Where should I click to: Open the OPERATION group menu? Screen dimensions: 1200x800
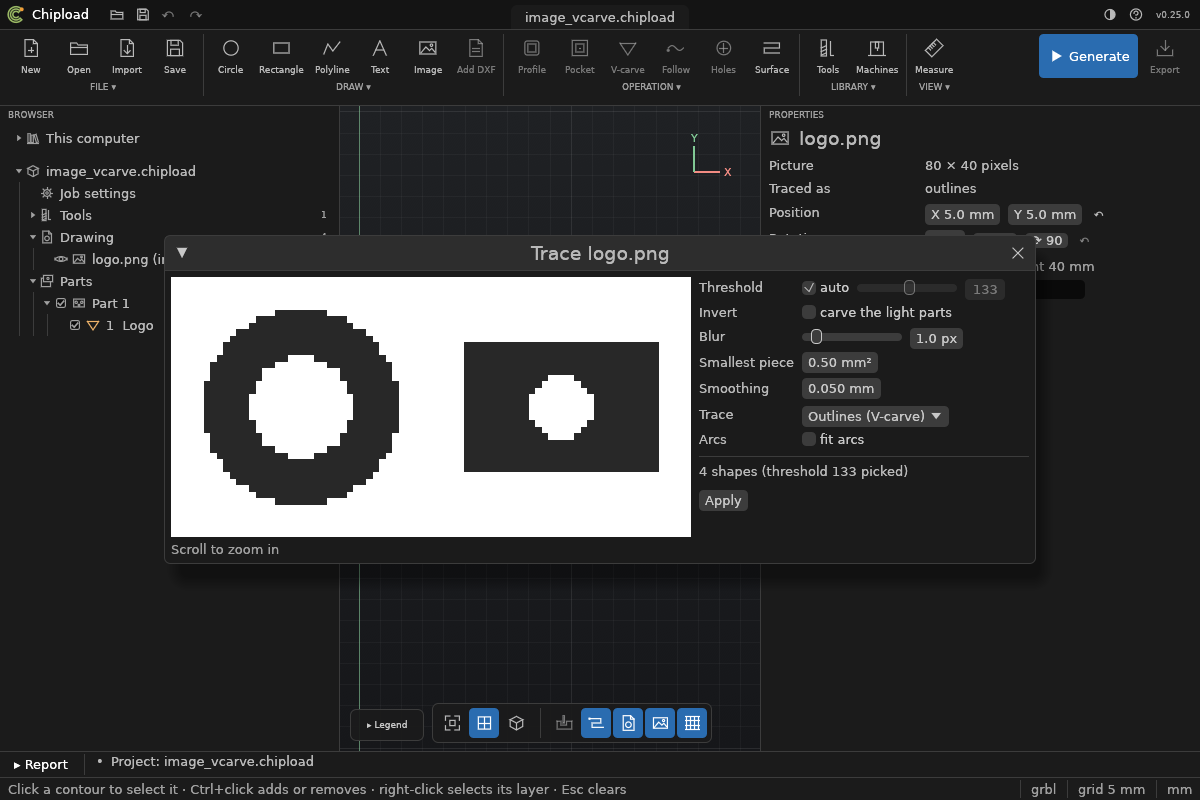point(651,87)
